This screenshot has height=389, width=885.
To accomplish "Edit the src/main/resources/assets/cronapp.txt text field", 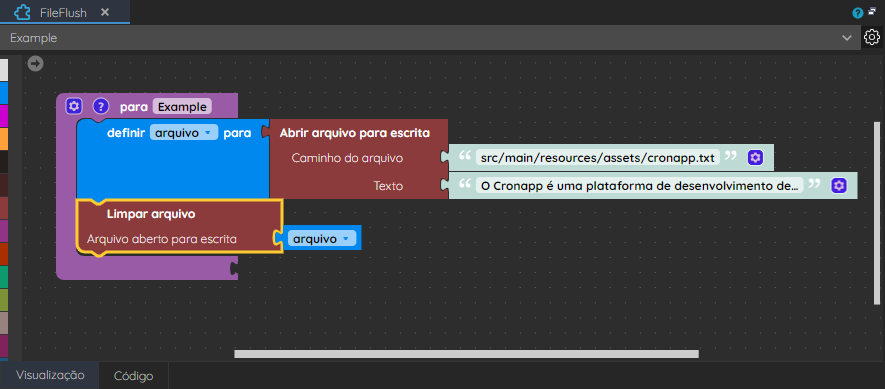I will pyautogui.click(x=598, y=158).
